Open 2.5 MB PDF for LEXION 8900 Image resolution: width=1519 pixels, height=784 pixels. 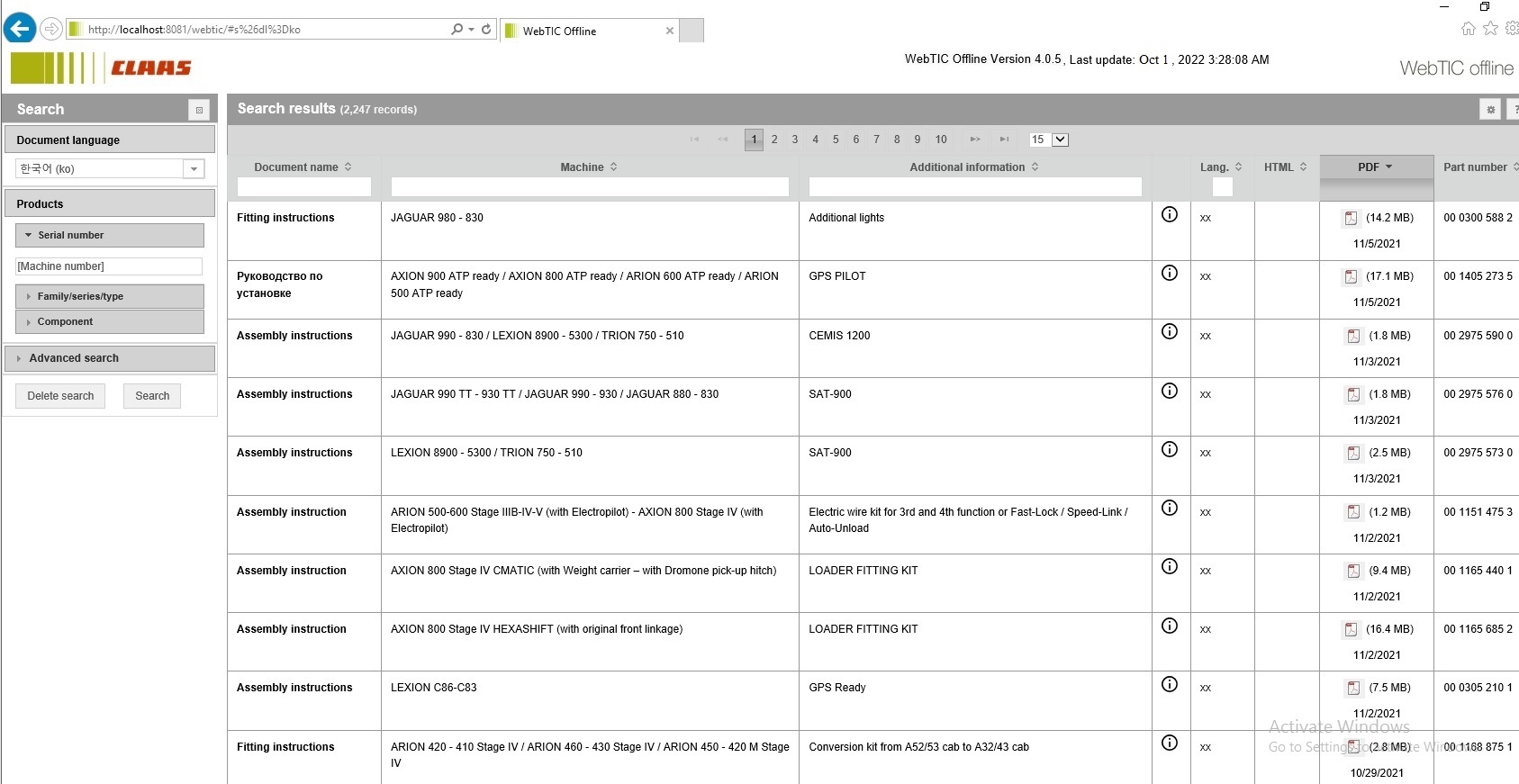(1353, 453)
